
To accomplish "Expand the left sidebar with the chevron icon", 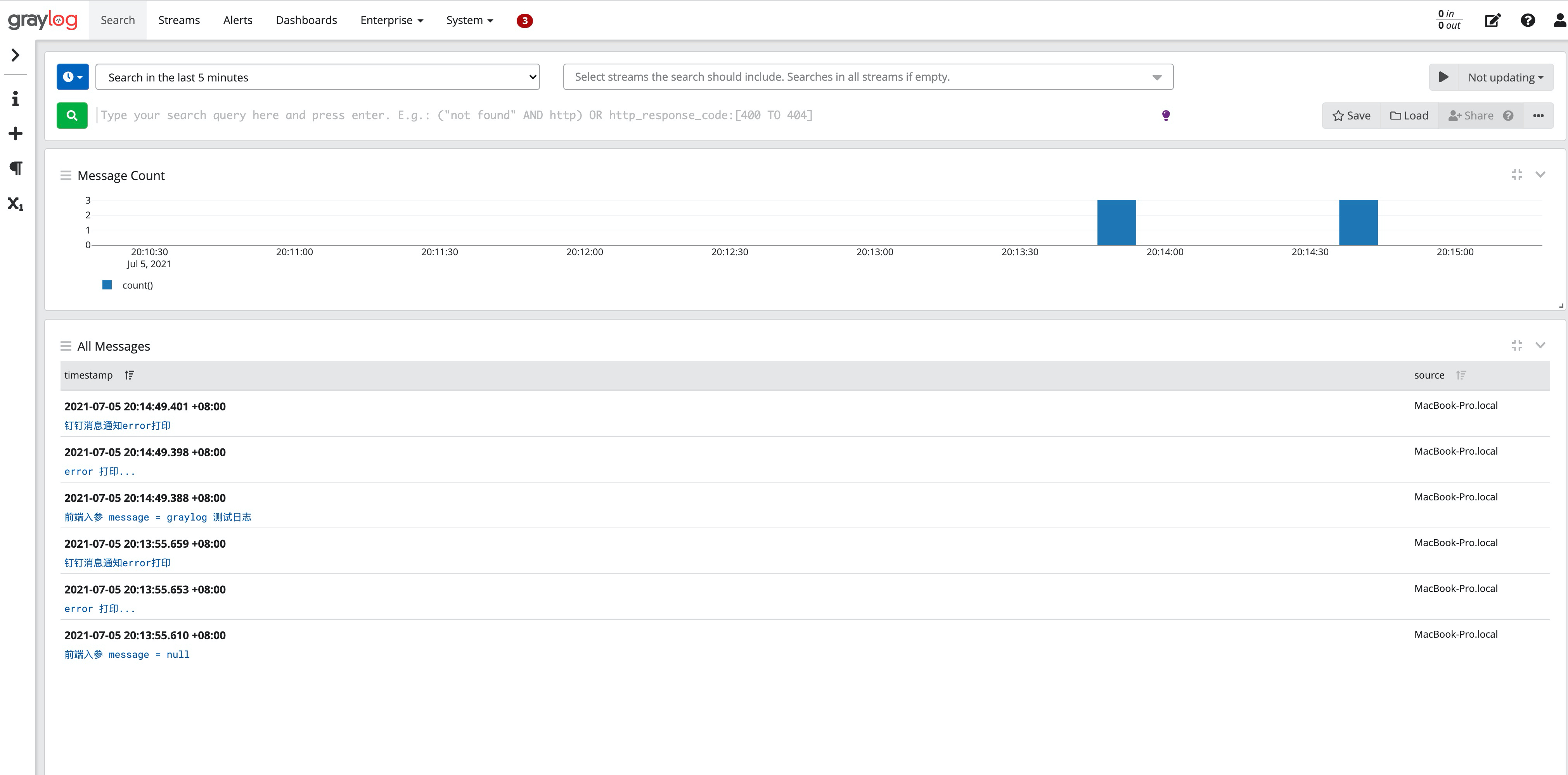I will tap(16, 55).
